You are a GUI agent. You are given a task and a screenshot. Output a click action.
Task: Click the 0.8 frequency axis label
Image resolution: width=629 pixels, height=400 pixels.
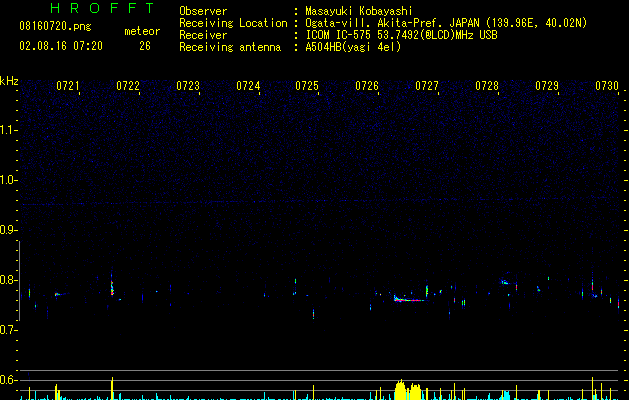(x=9, y=280)
